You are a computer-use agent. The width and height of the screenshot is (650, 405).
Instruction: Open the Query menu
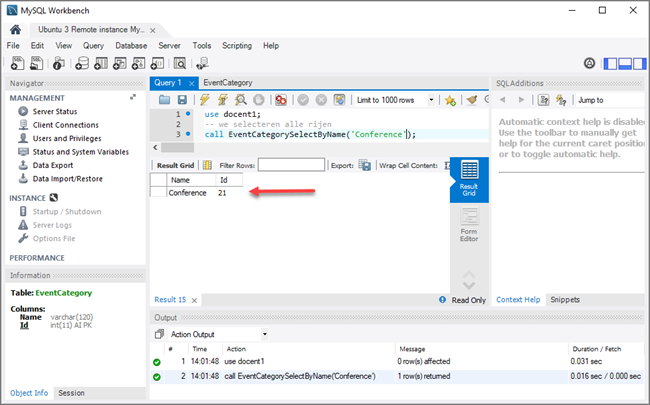(93, 46)
